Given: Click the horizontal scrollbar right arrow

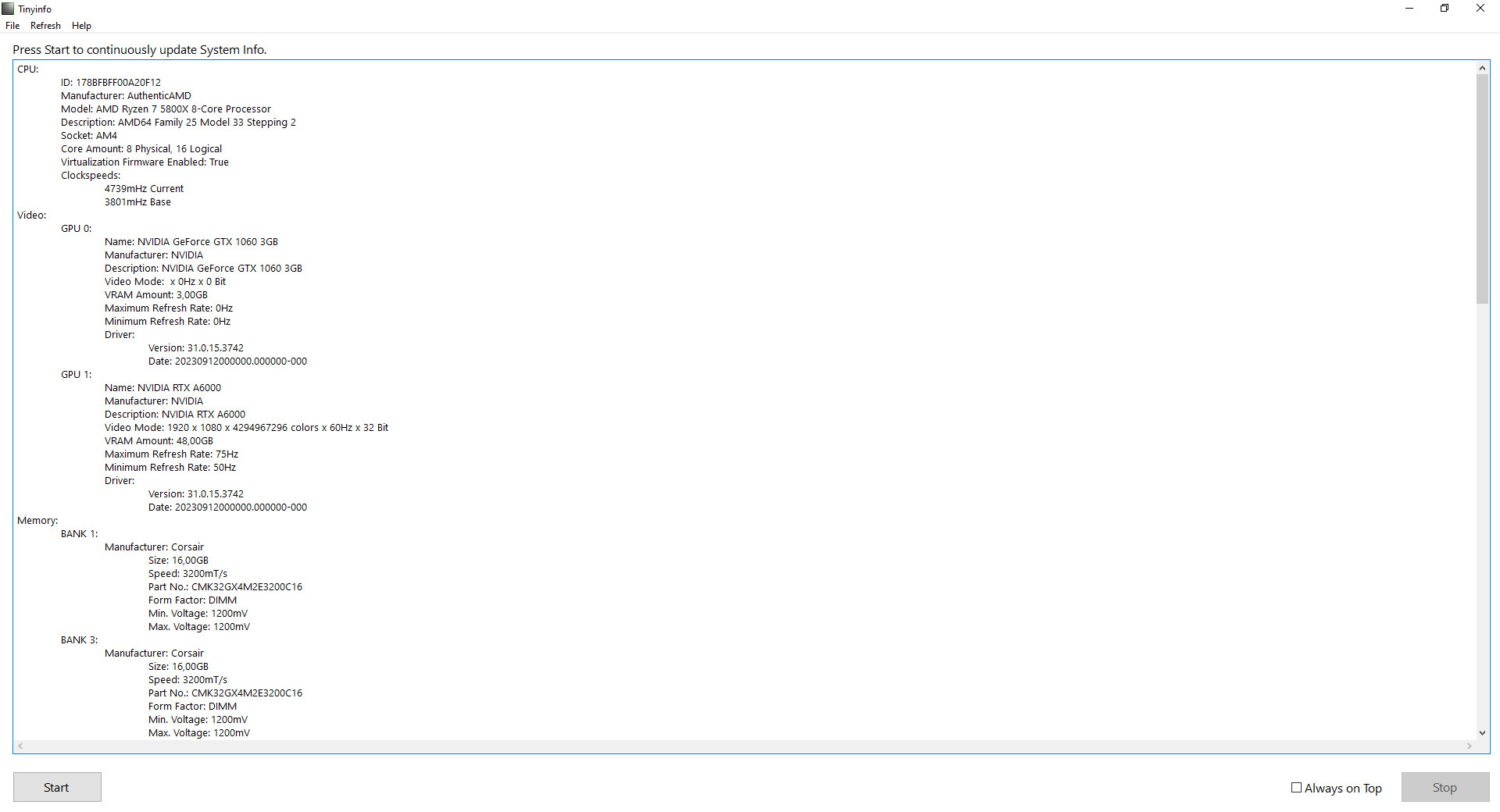Looking at the screenshot, I should pyautogui.click(x=1469, y=746).
